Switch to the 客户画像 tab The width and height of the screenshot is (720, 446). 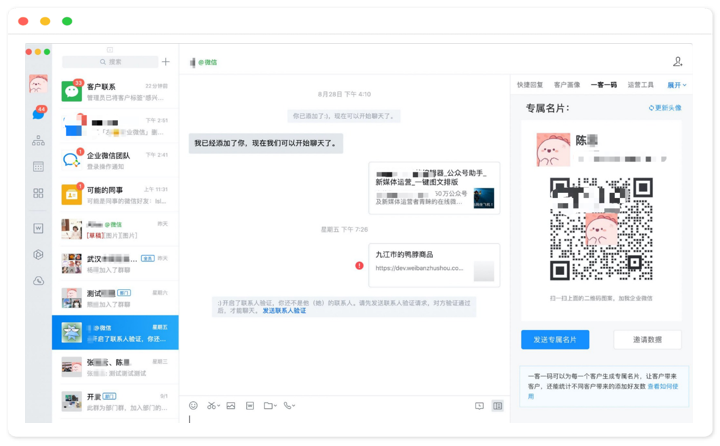tap(567, 85)
